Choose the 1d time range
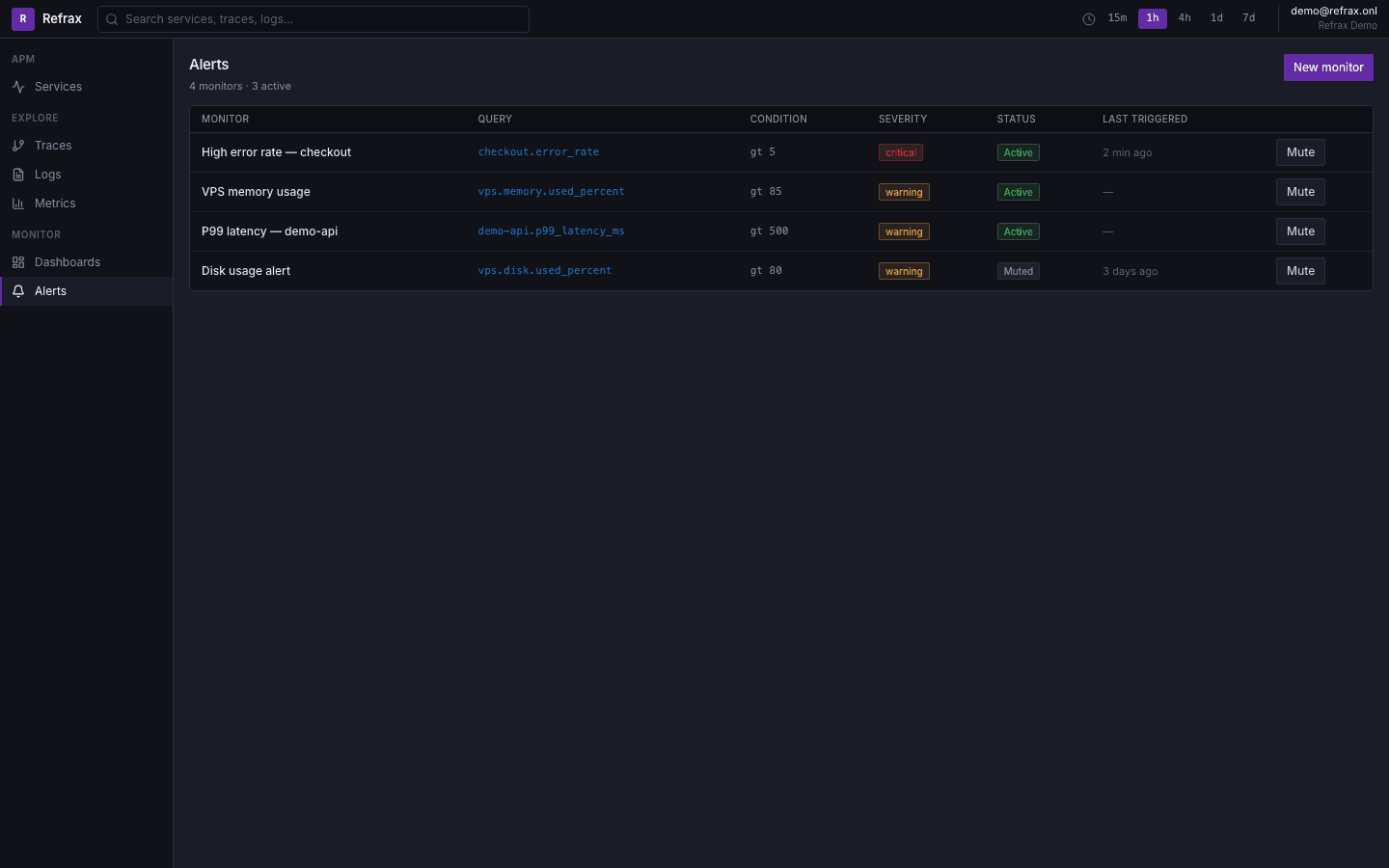This screenshot has width=1389, height=868. (1216, 18)
